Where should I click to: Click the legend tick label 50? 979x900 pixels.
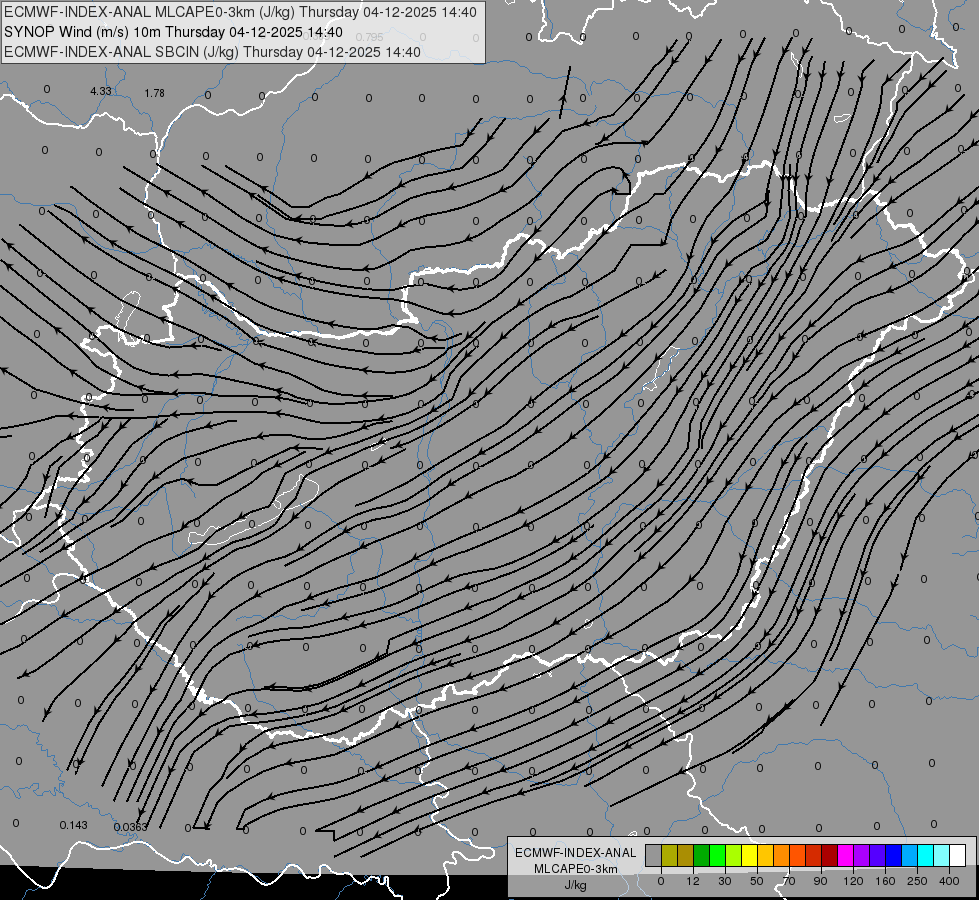click(757, 881)
